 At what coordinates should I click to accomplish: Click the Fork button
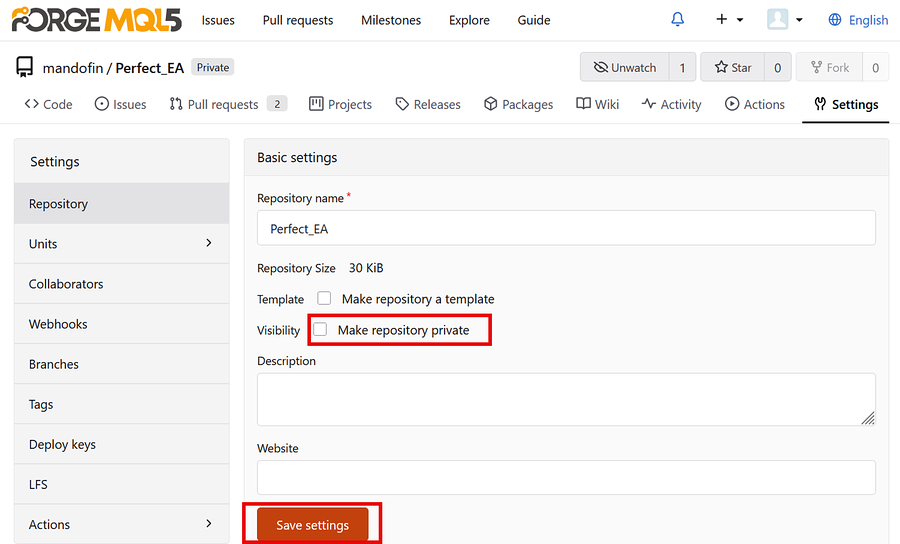pyautogui.click(x=829, y=67)
